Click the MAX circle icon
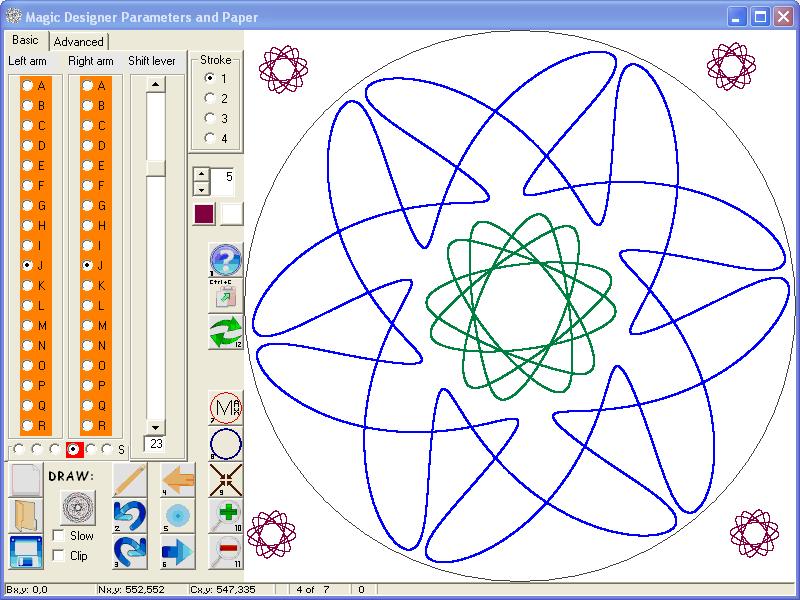The height and width of the screenshot is (600, 800). 226,408
